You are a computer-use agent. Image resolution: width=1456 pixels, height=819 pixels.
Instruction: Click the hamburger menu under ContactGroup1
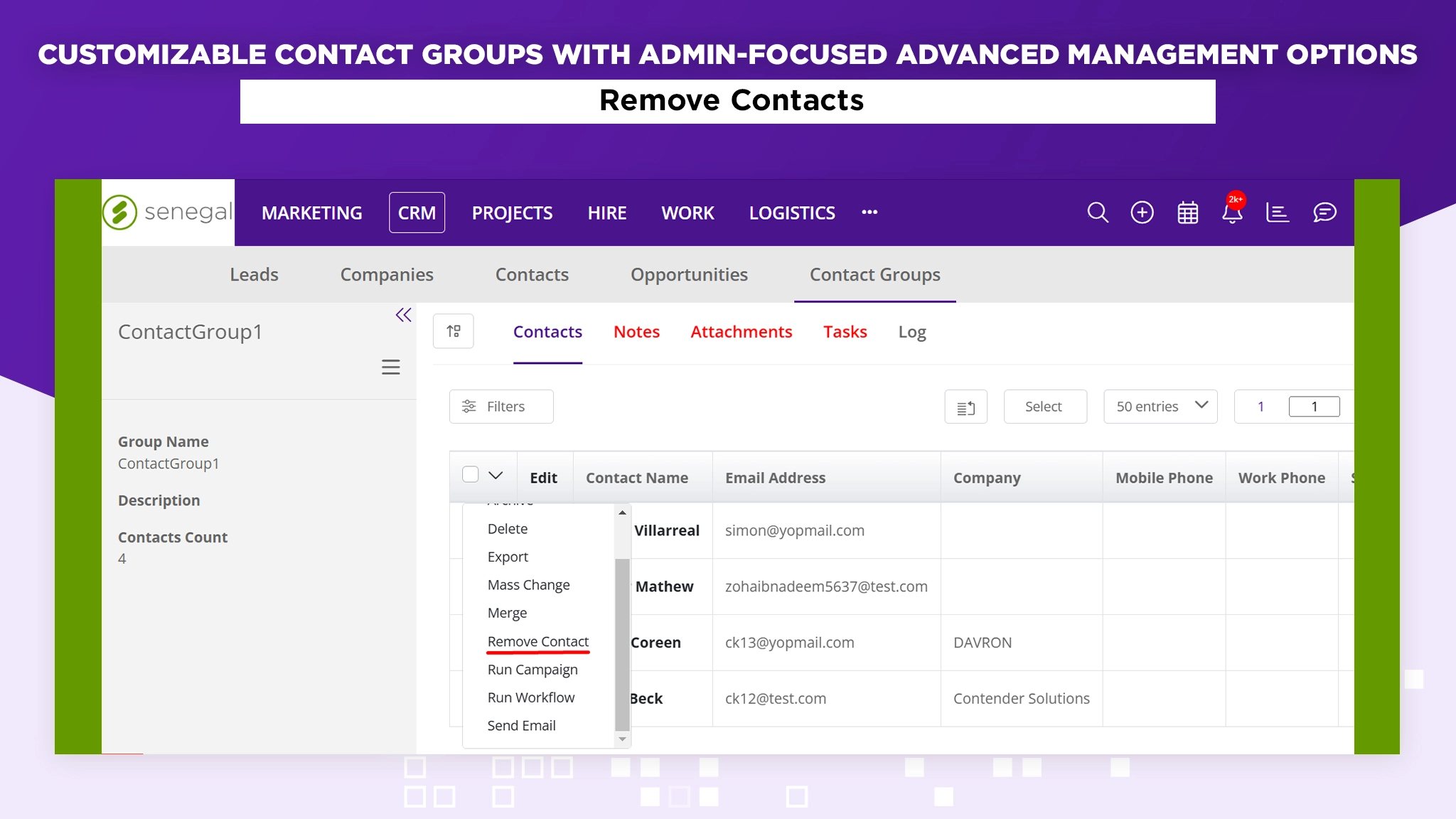pyautogui.click(x=390, y=367)
